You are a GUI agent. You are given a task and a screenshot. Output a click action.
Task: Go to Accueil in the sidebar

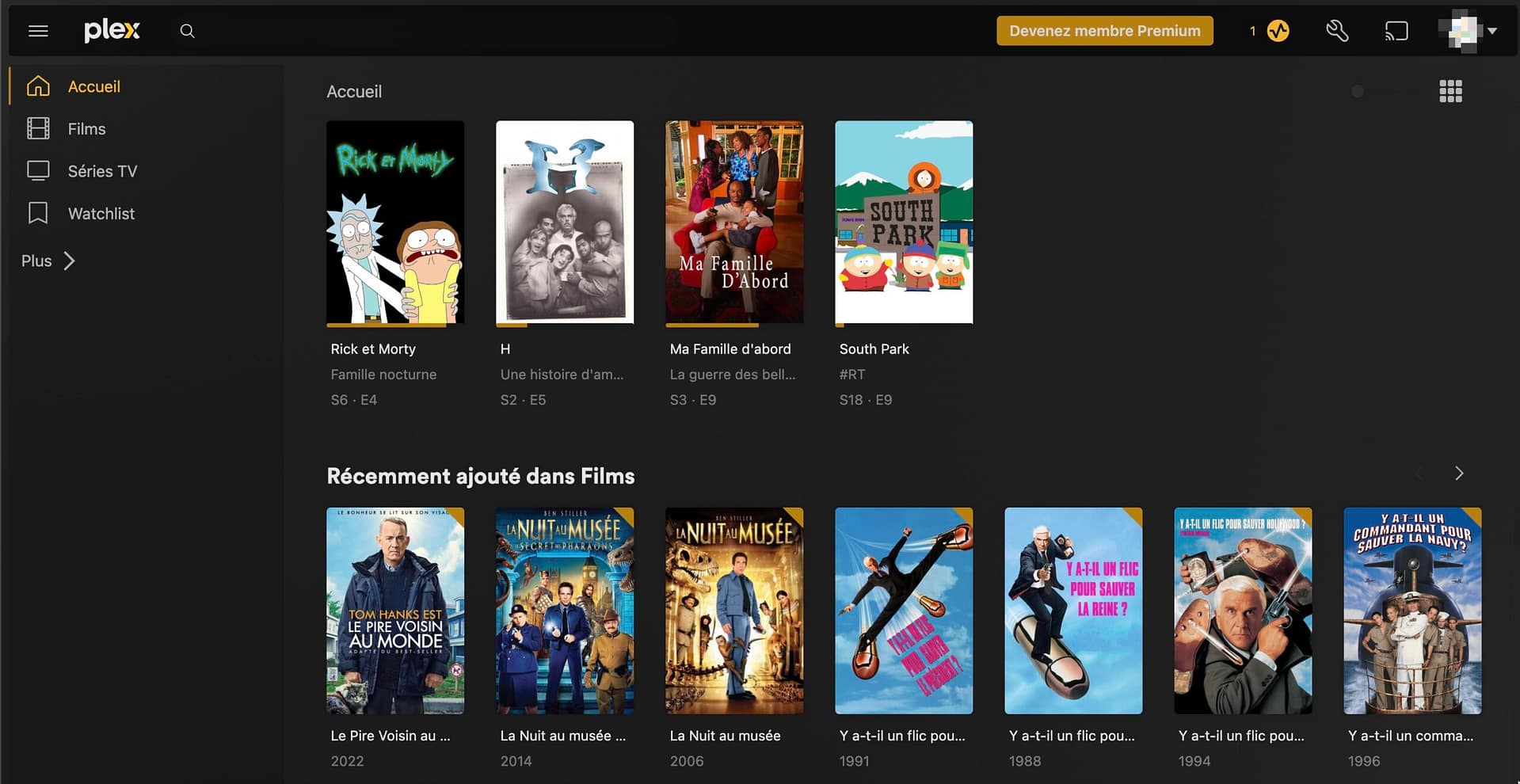coord(93,86)
